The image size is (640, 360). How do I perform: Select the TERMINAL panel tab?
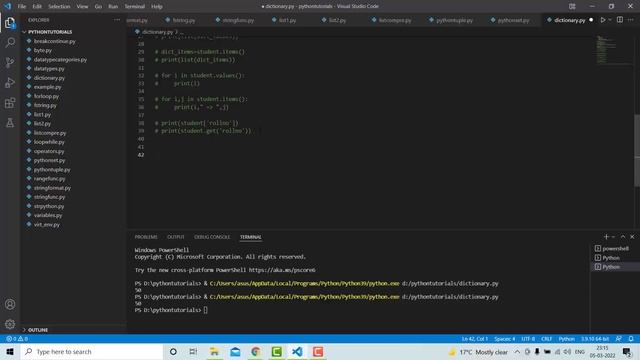pyautogui.click(x=251, y=237)
